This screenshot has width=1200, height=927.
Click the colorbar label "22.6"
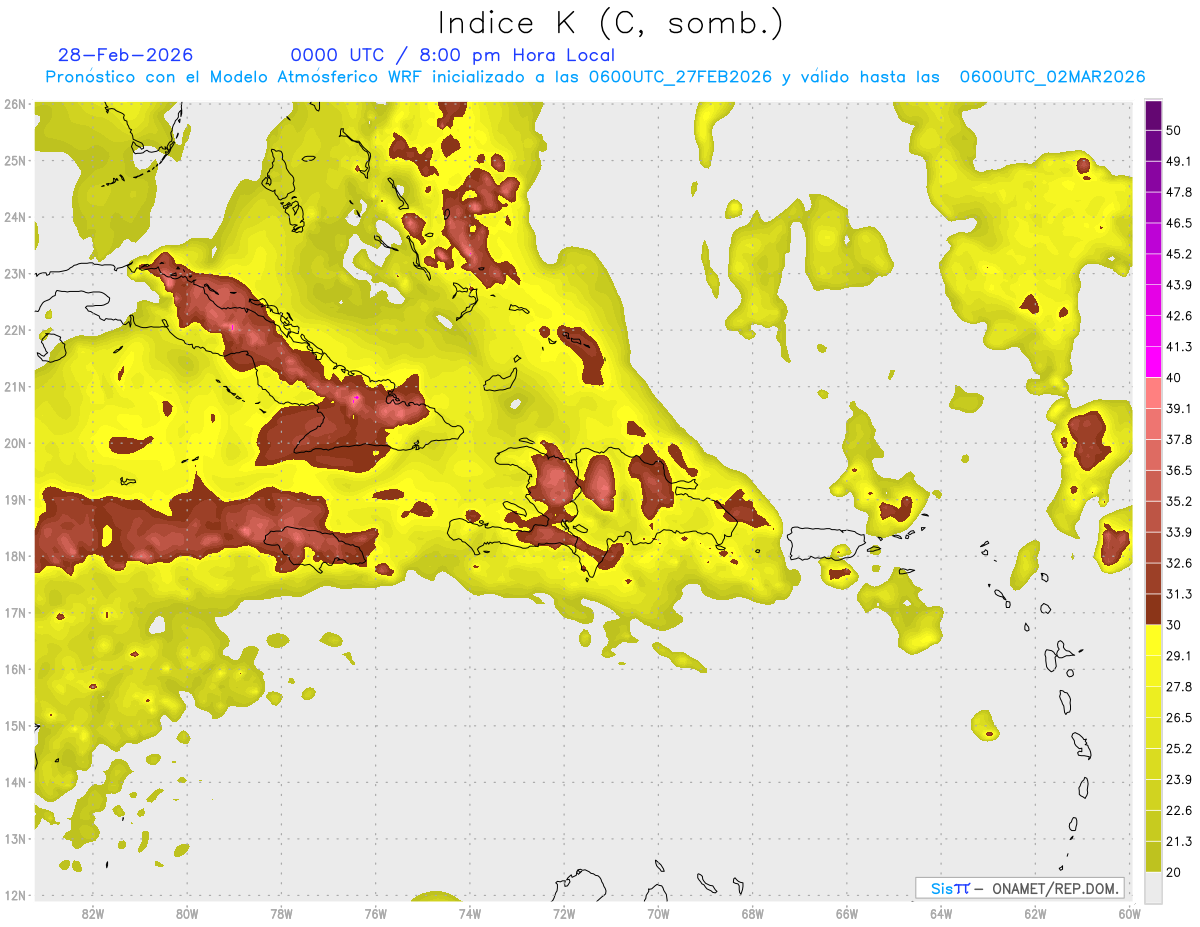[x=1179, y=811]
